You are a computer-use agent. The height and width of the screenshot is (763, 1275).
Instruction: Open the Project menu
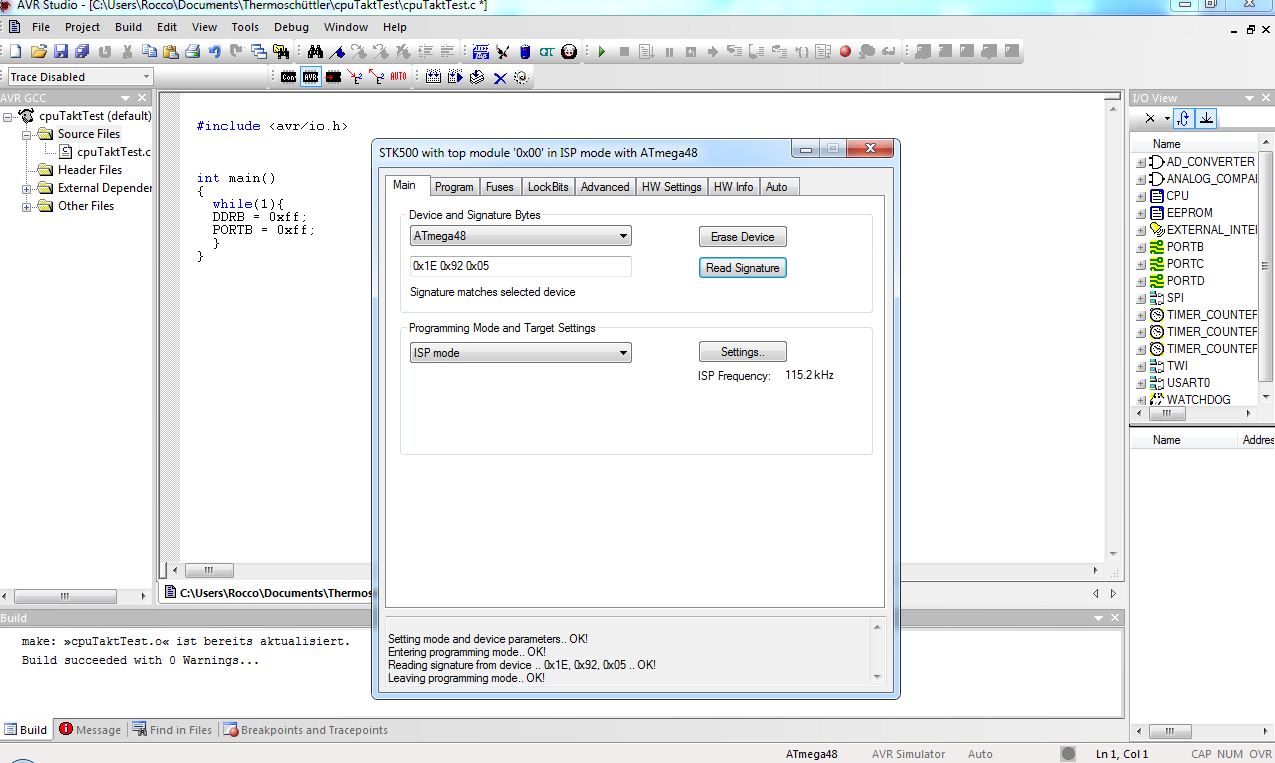[82, 27]
